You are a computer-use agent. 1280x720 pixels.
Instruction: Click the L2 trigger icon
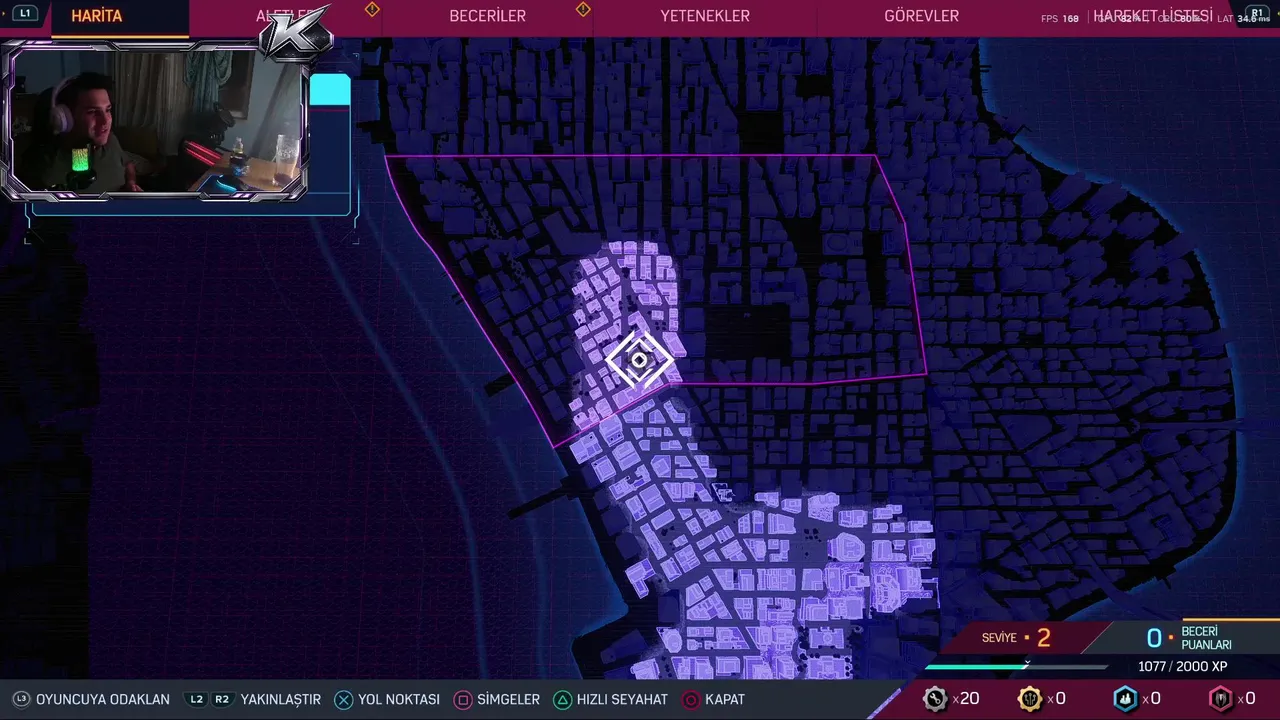click(x=197, y=700)
